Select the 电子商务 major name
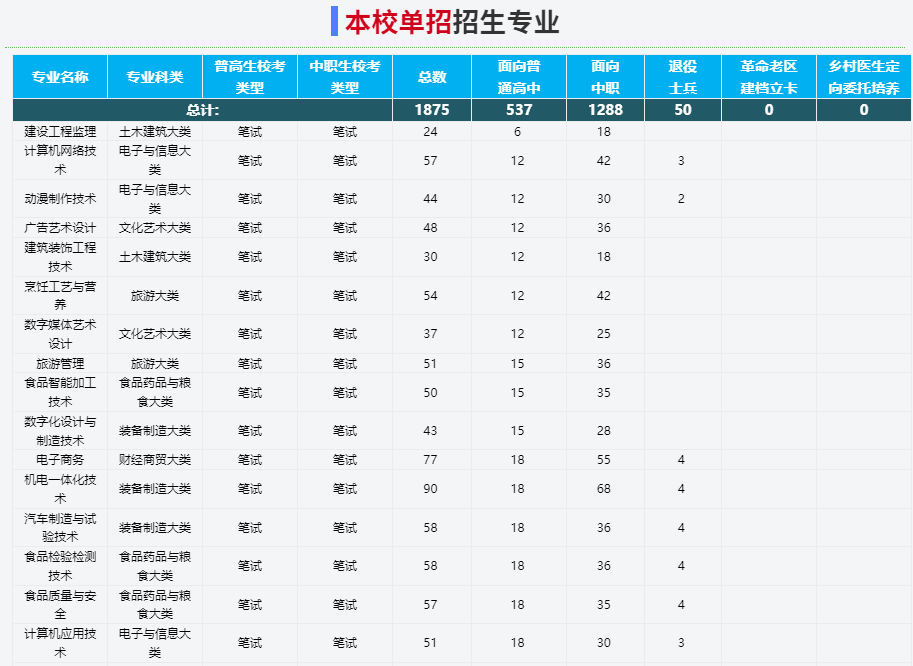Screen dimensions: 913x666 (60, 460)
